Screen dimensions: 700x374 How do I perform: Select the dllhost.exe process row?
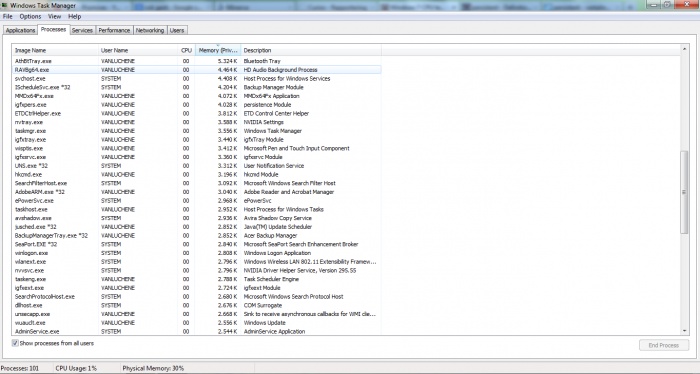[x=197, y=305]
